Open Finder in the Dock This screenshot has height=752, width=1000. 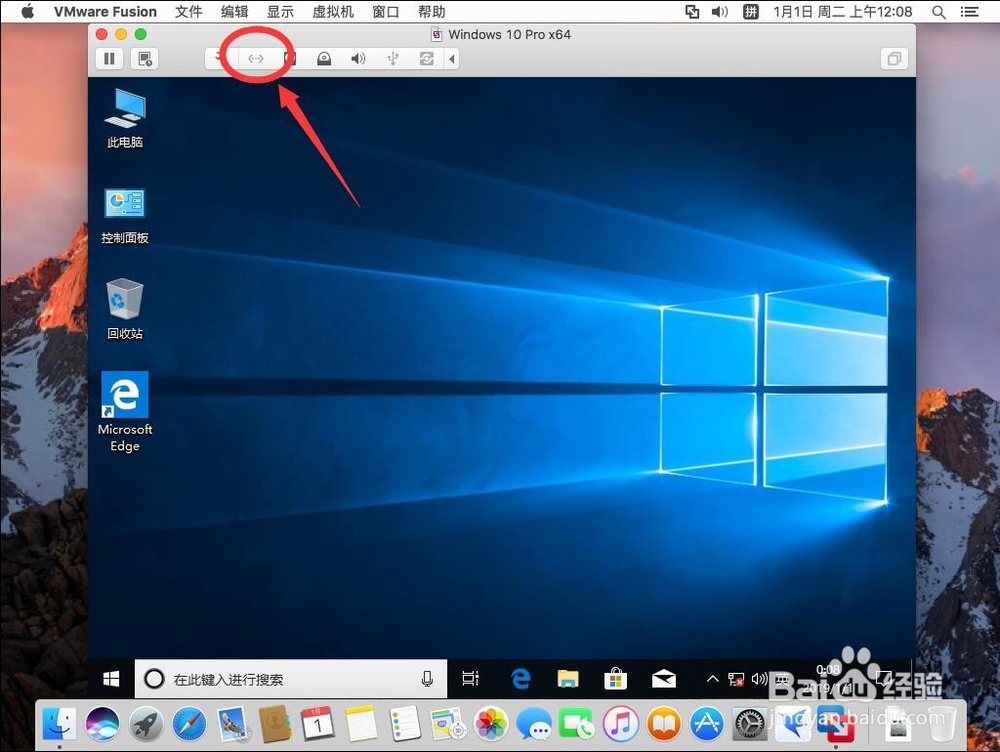point(59,724)
